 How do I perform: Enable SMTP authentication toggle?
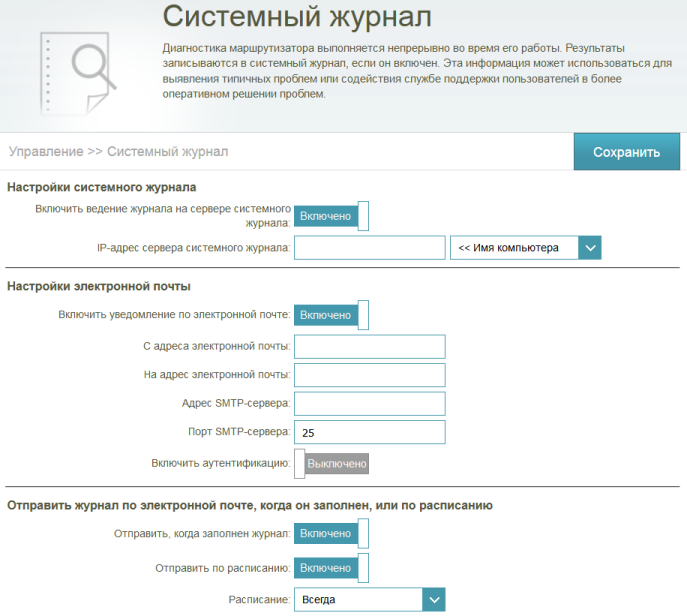[331, 464]
